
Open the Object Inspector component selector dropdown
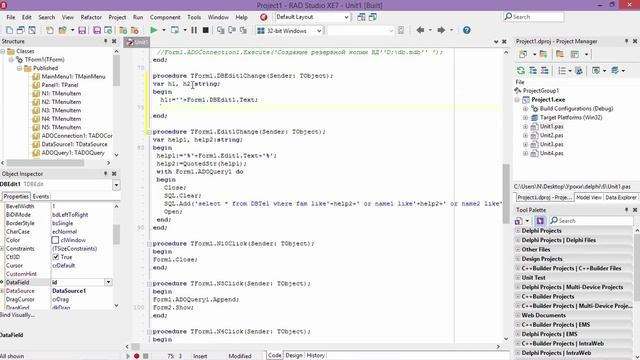coord(116,185)
